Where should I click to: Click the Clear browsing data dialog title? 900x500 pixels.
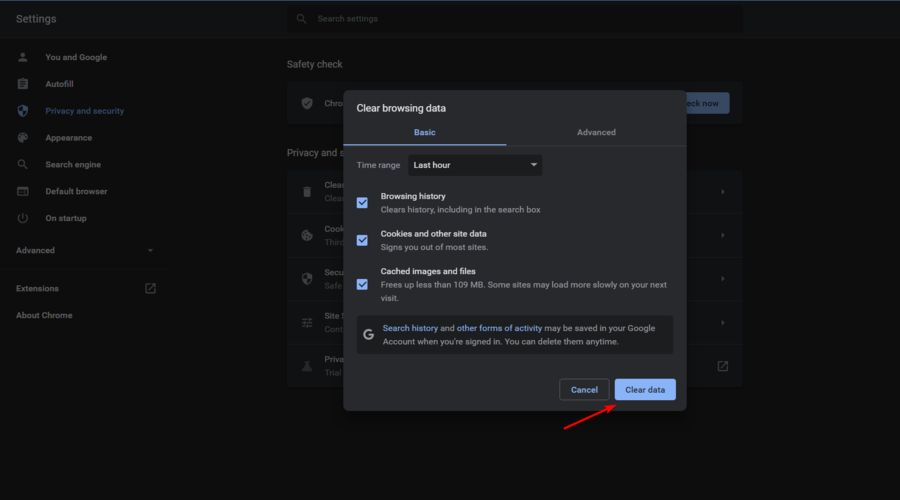pyautogui.click(x=401, y=108)
